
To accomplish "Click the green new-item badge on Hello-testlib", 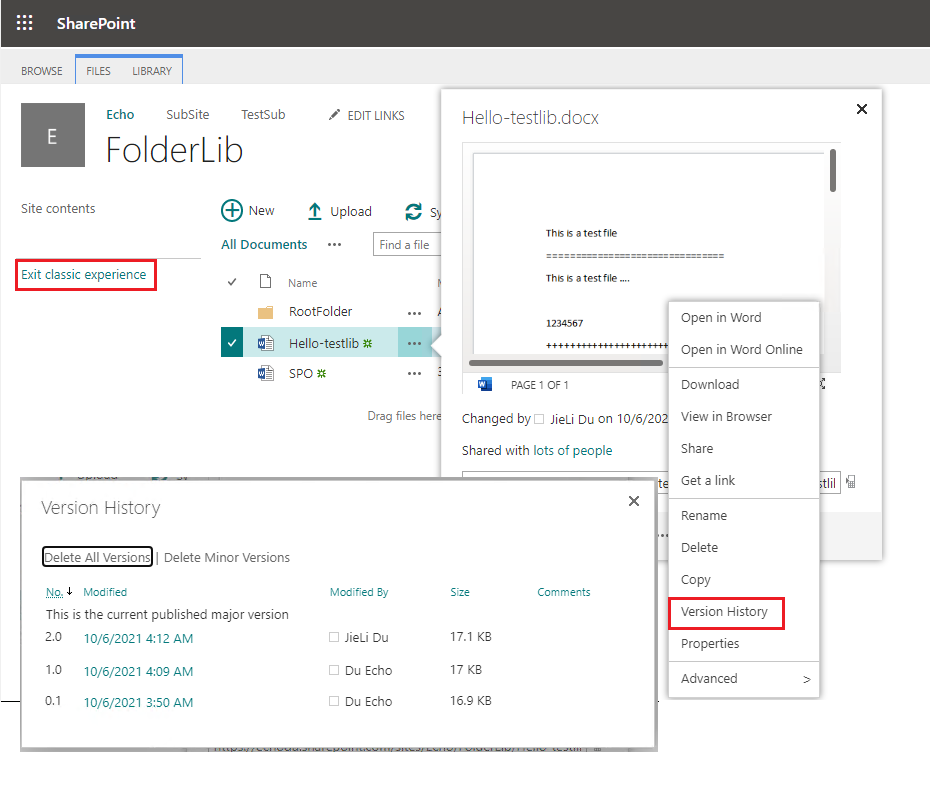I will click(x=368, y=344).
